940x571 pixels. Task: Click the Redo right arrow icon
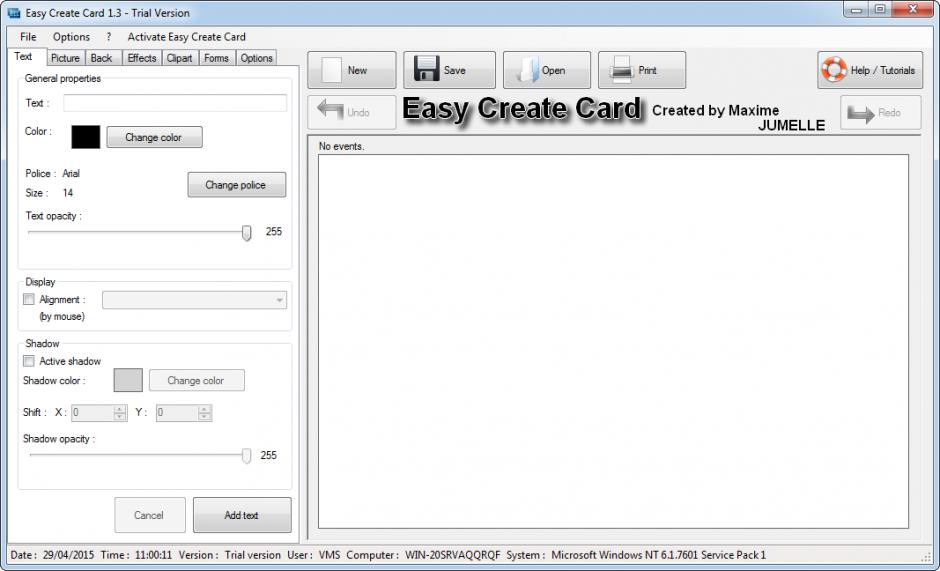coord(861,113)
